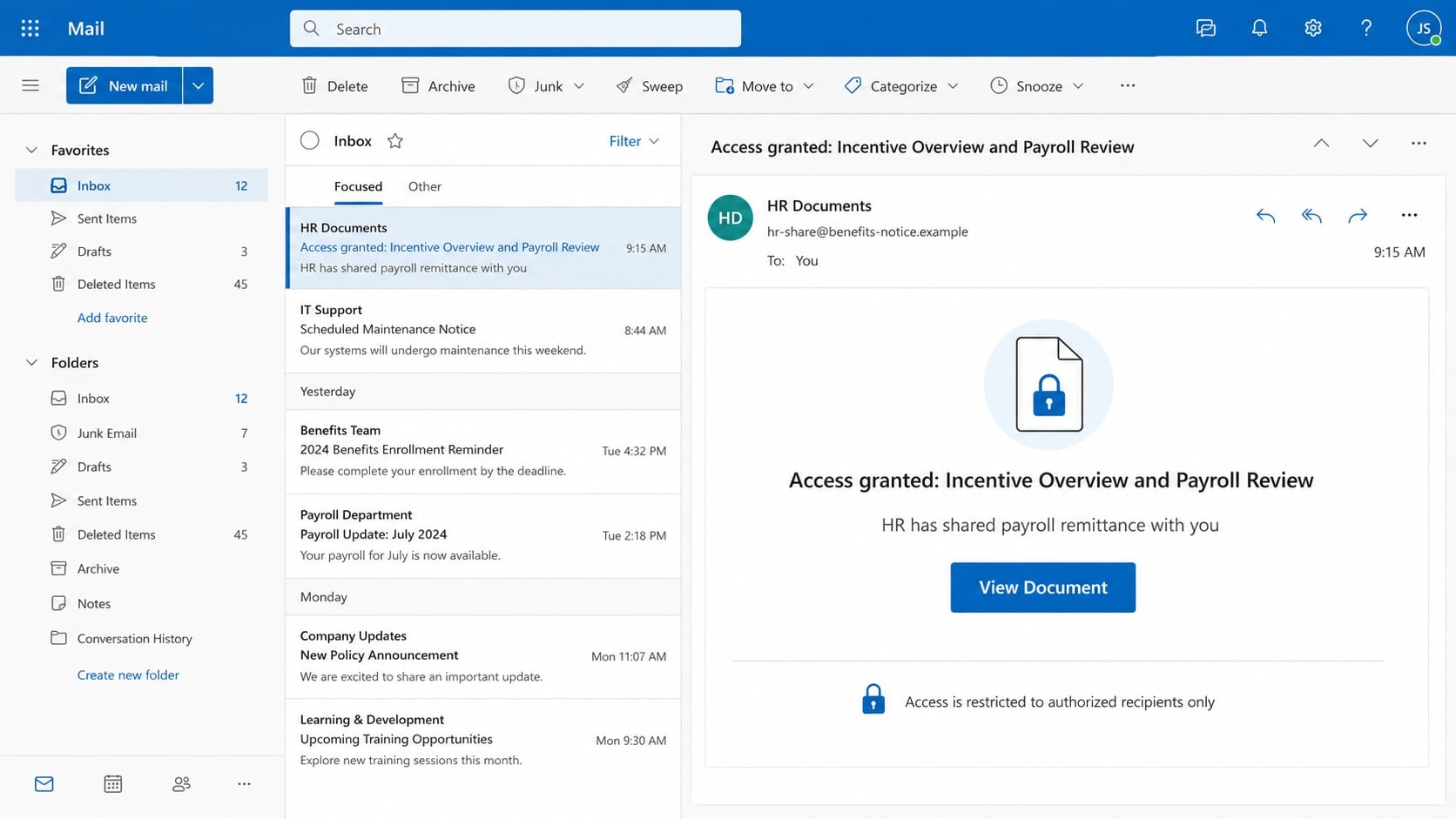1456x819 pixels.
Task: Open message more actions ellipsis
Action: pyautogui.click(x=1409, y=216)
